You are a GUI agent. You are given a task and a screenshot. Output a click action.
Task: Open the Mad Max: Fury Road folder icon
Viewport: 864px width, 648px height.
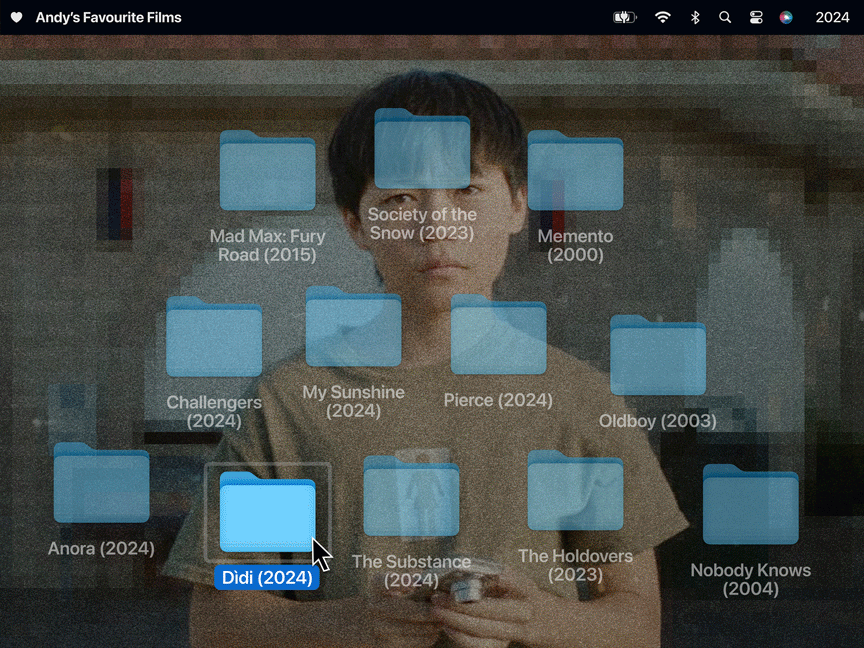(x=268, y=170)
